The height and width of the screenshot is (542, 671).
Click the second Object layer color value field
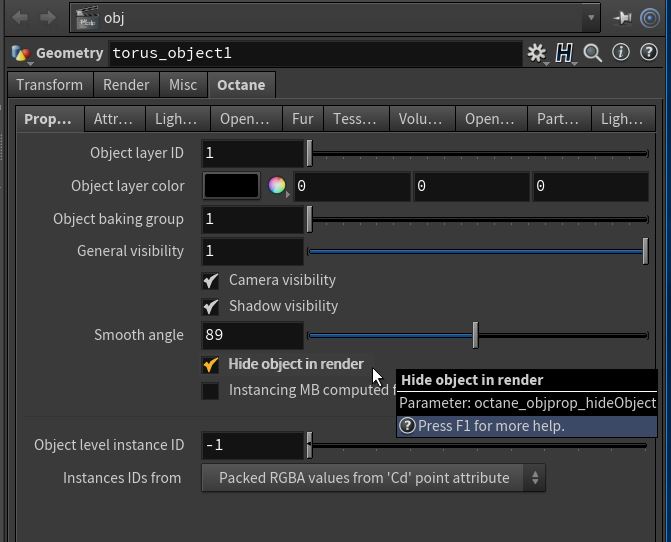pos(471,186)
